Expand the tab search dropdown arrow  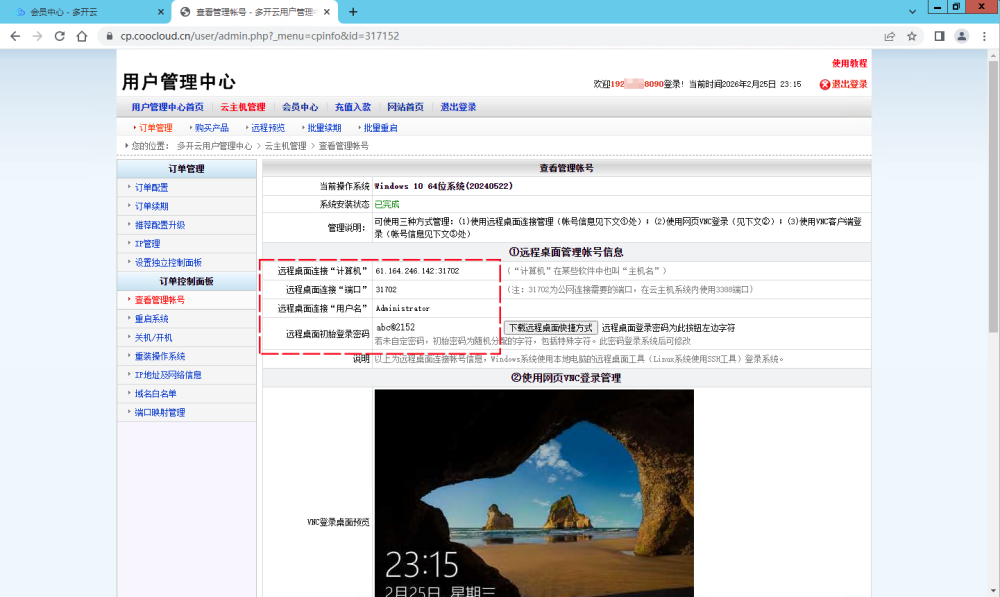(912, 11)
